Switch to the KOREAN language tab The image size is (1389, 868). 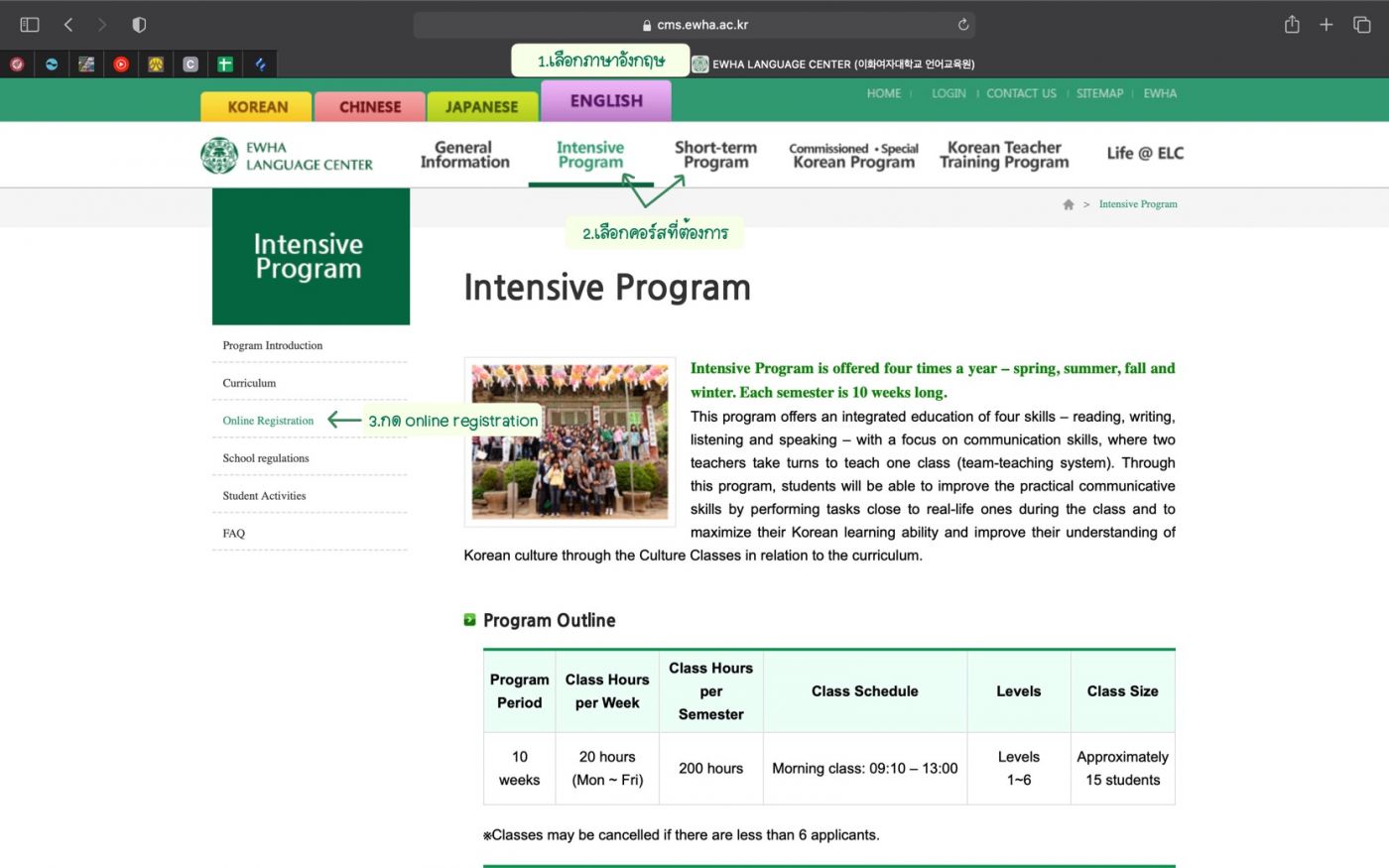pos(257,107)
